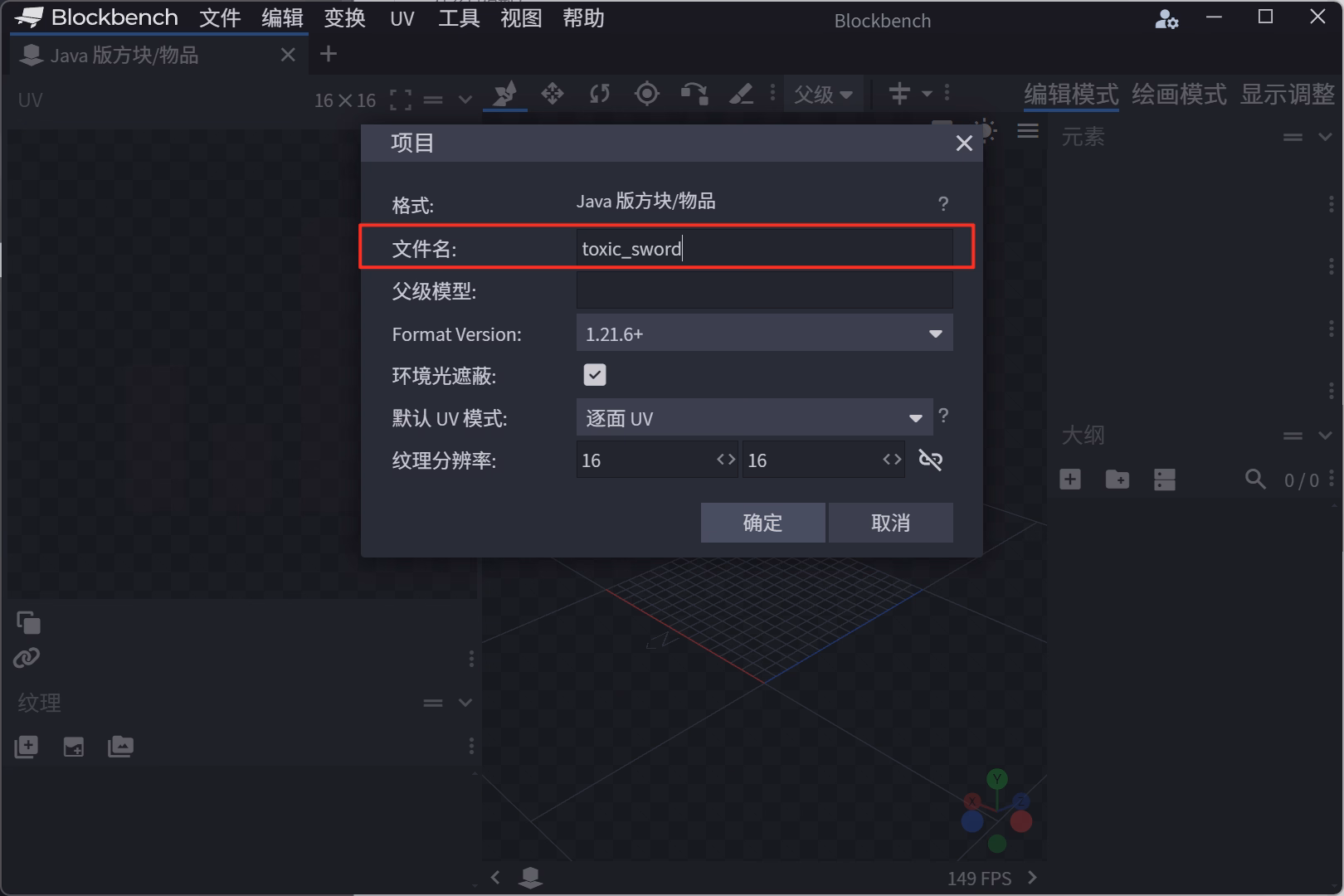Add group folder icon in outliner
Viewport: 1344px width, 896px height.
(x=1118, y=480)
